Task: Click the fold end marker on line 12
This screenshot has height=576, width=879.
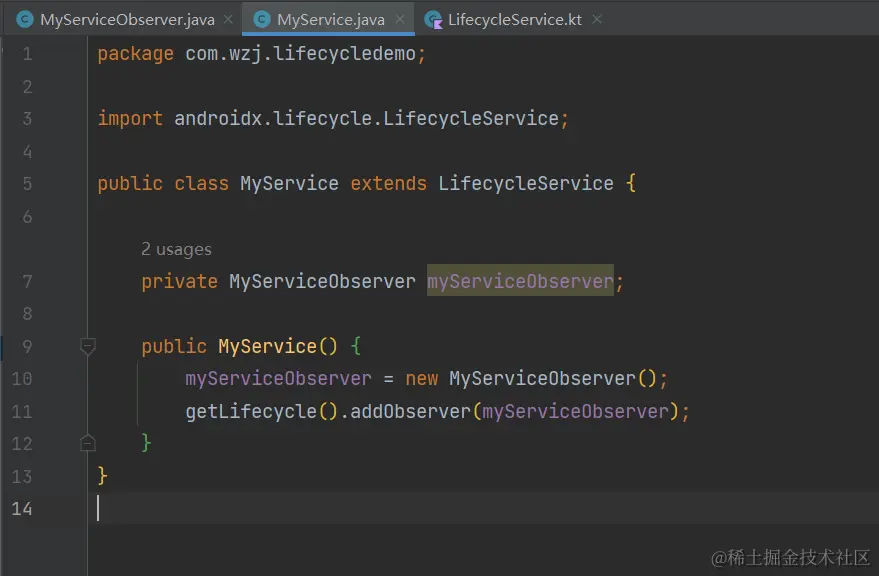Action: tap(87, 443)
